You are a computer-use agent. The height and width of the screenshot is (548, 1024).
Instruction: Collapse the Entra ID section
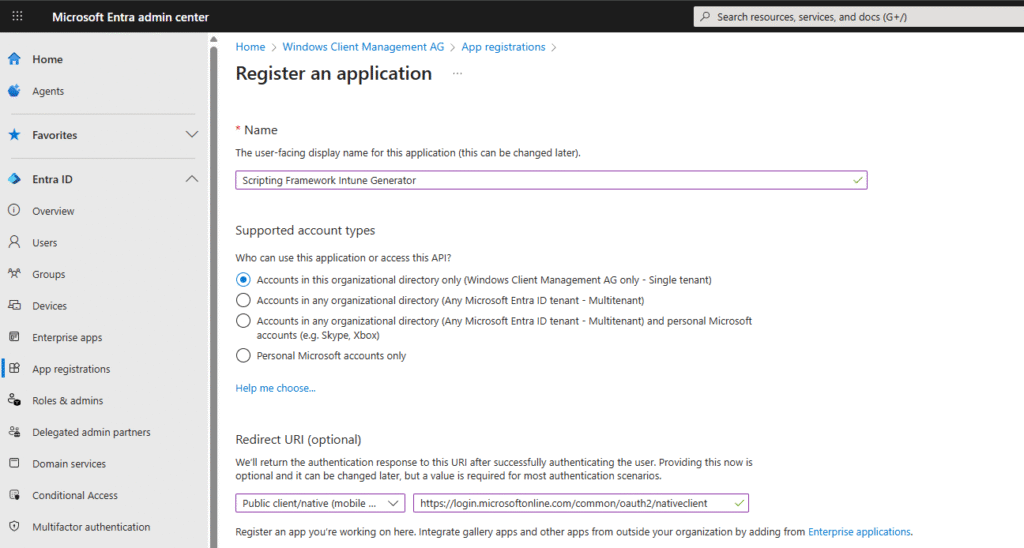point(192,179)
